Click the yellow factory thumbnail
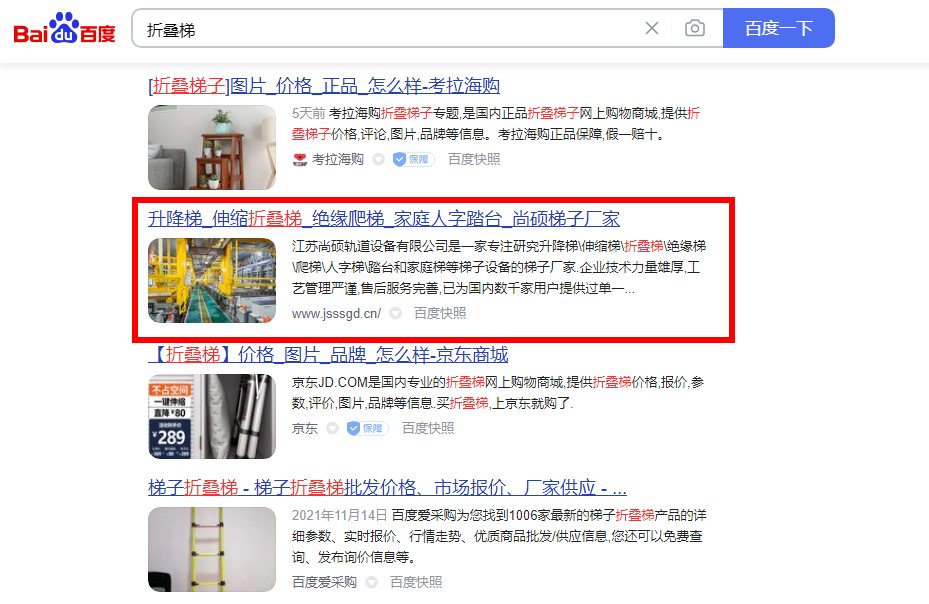The width and height of the screenshot is (929, 604). point(212,280)
